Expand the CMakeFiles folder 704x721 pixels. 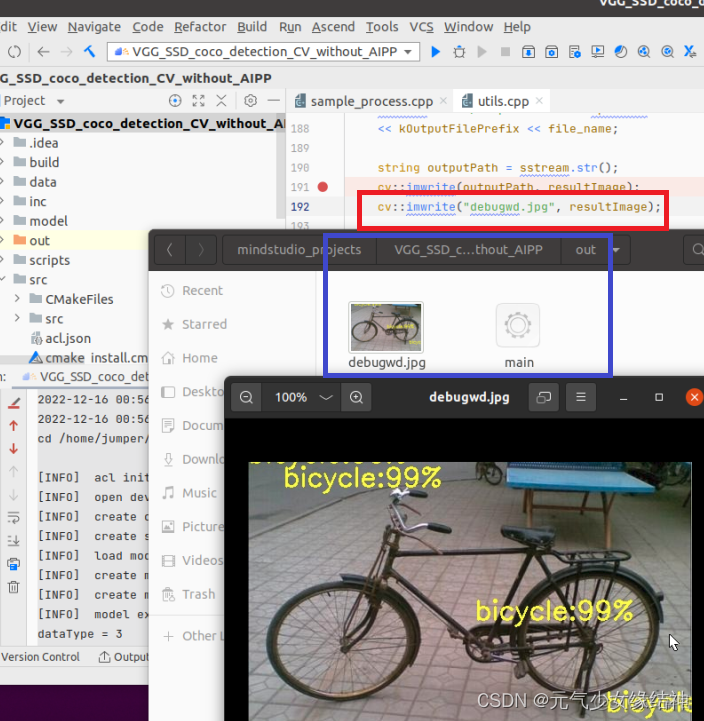click(x=17, y=299)
